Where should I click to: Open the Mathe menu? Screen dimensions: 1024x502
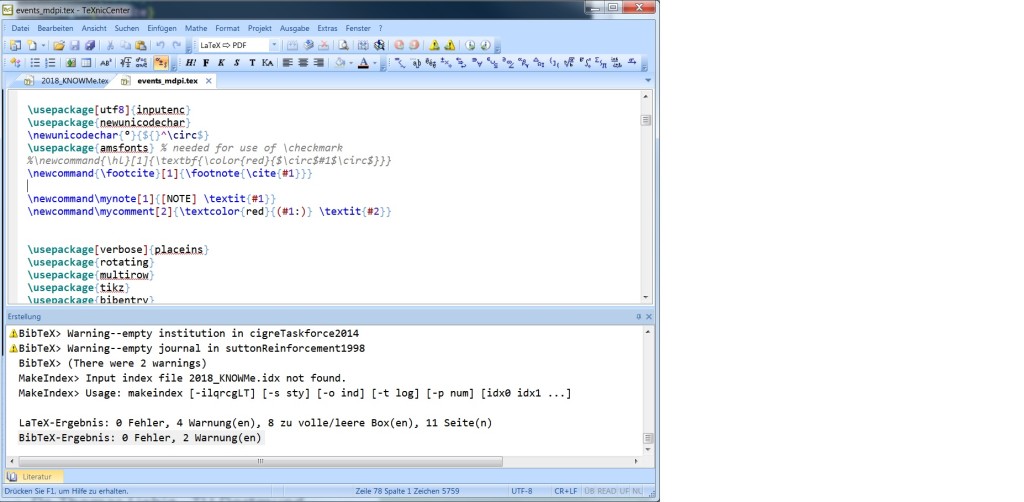(x=196, y=28)
